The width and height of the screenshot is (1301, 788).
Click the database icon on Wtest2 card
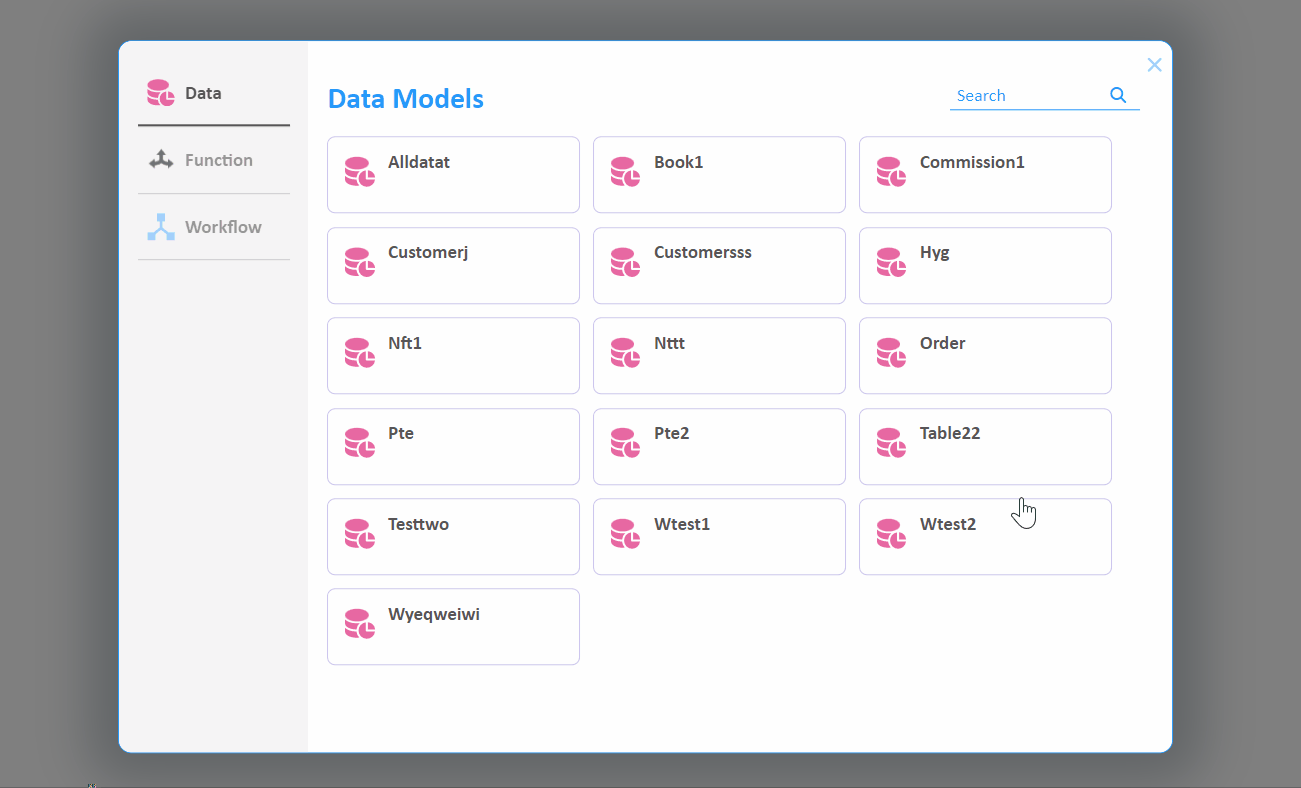(x=892, y=534)
